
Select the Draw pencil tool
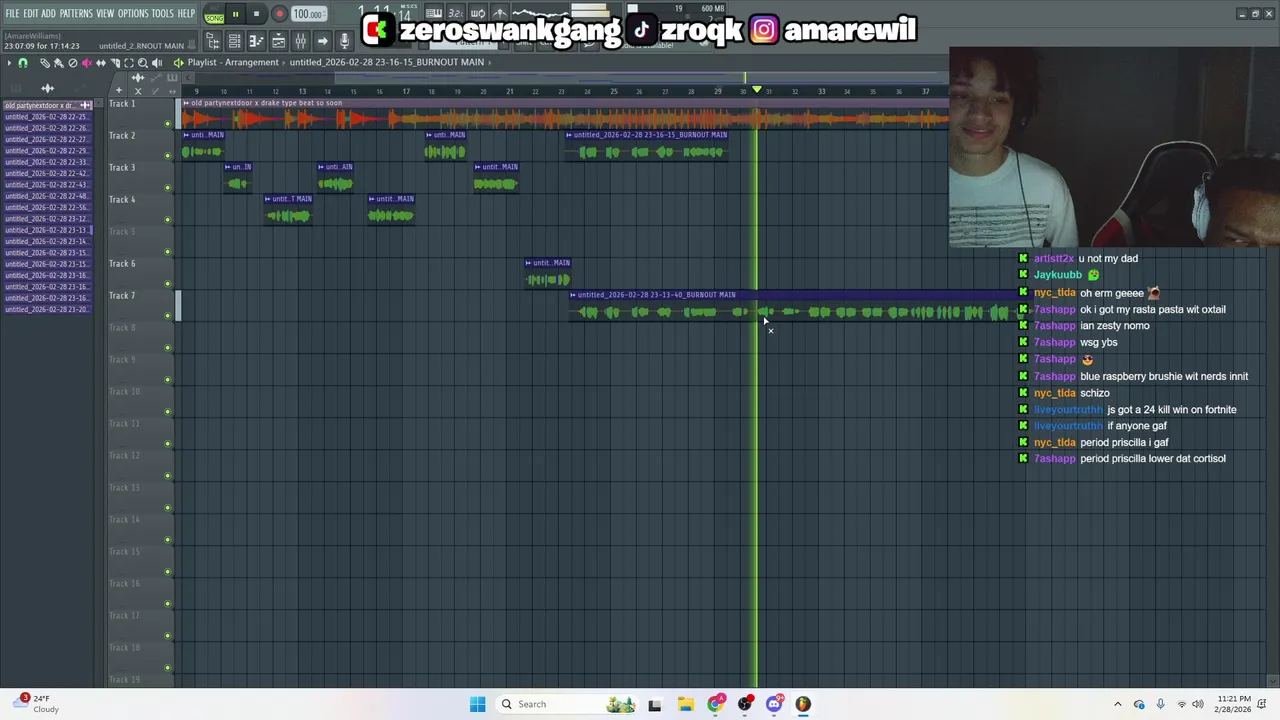[45, 62]
